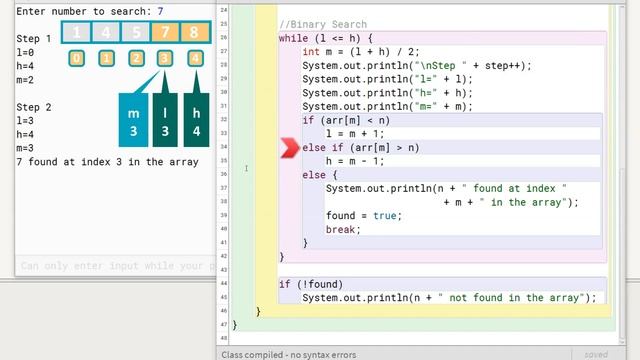Click the editor's vertical scrollbar

click(x=622, y=176)
